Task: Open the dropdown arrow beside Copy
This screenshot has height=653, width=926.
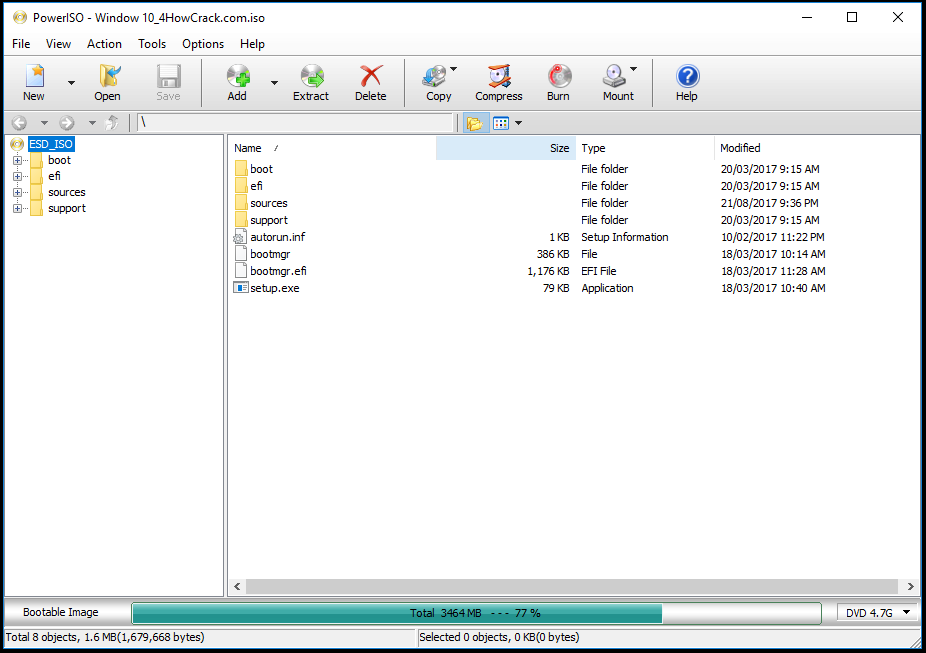Action: click(454, 69)
